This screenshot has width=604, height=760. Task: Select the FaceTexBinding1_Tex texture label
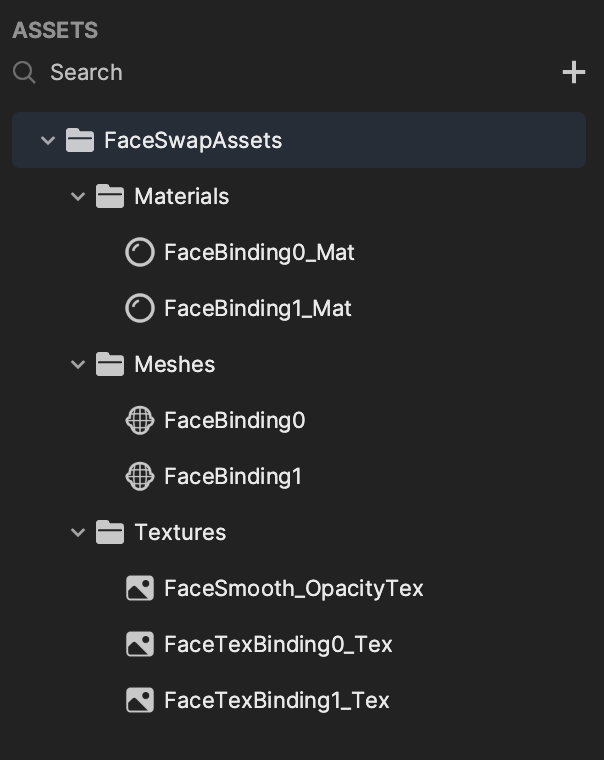(x=277, y=700)
